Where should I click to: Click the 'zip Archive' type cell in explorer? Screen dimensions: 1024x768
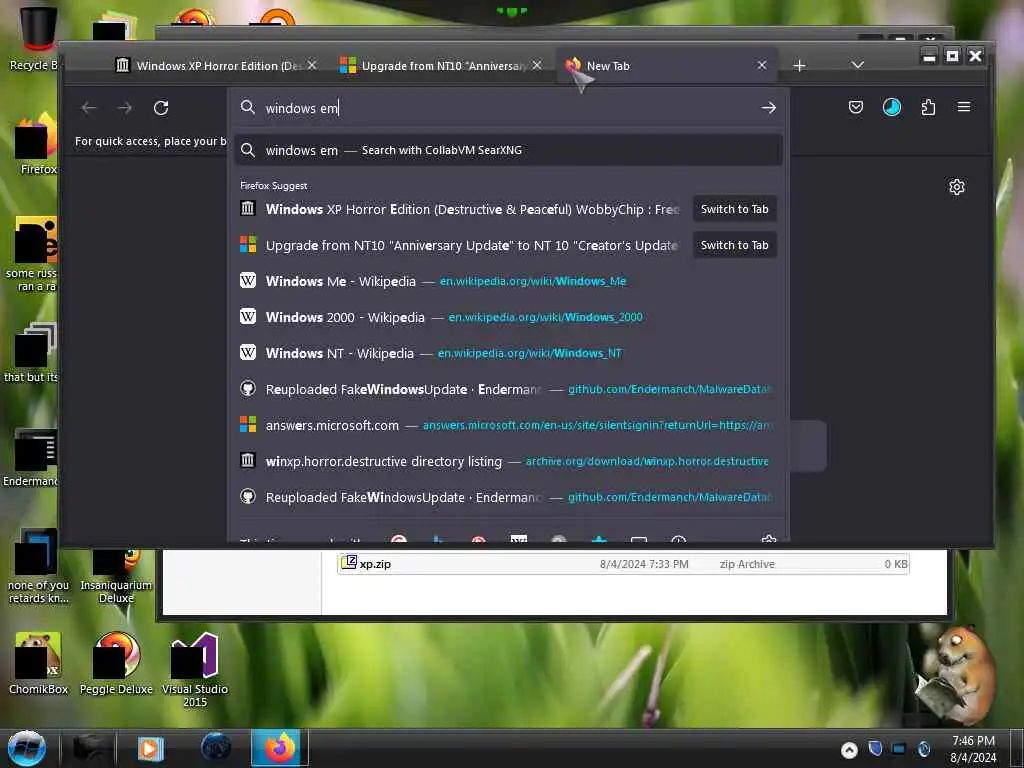click(747, 564)
